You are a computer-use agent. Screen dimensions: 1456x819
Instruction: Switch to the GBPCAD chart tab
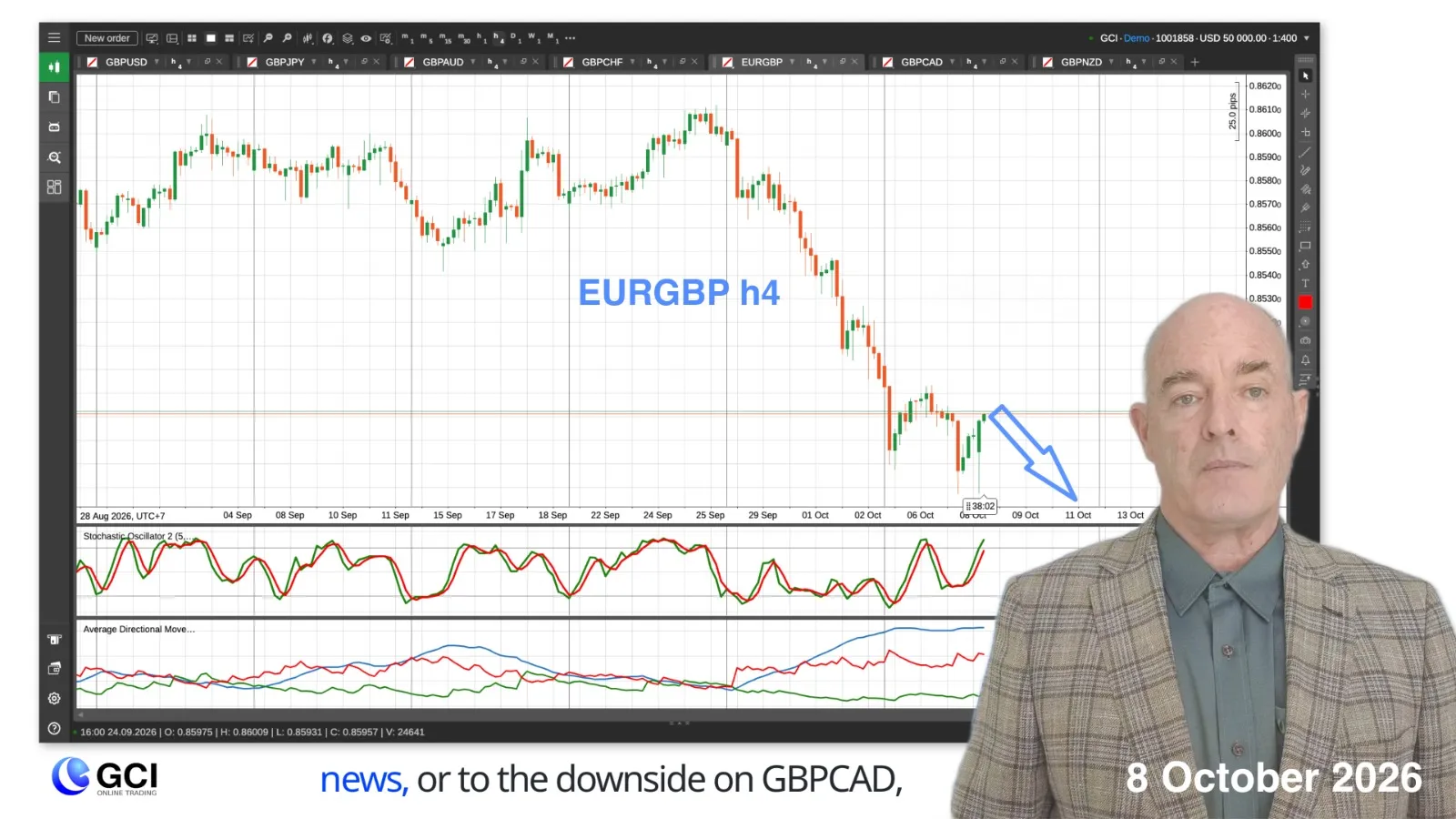922,62
